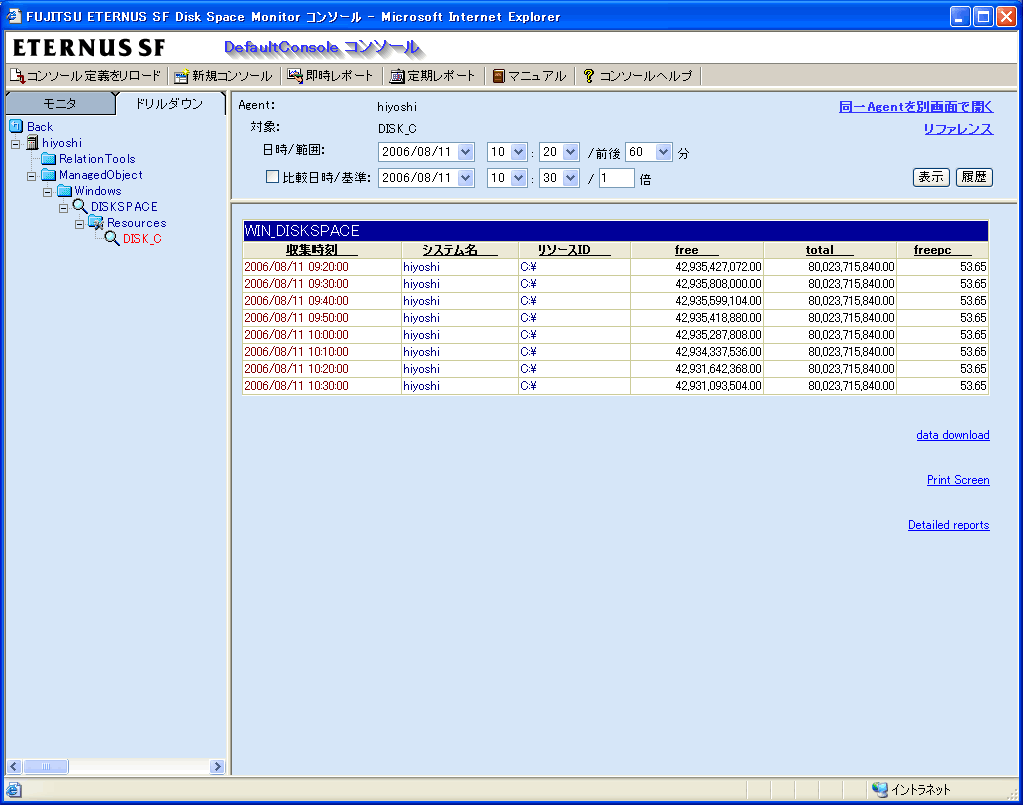The height and width of the screenshot is (805, 1025).
Task: Click the left panel scroll left arrow
Action: tap(14, 766)
